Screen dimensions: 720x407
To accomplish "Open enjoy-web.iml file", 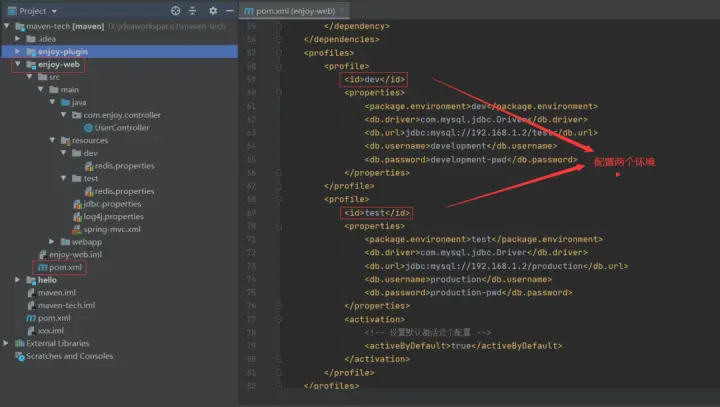I will (x=75, y=254).
